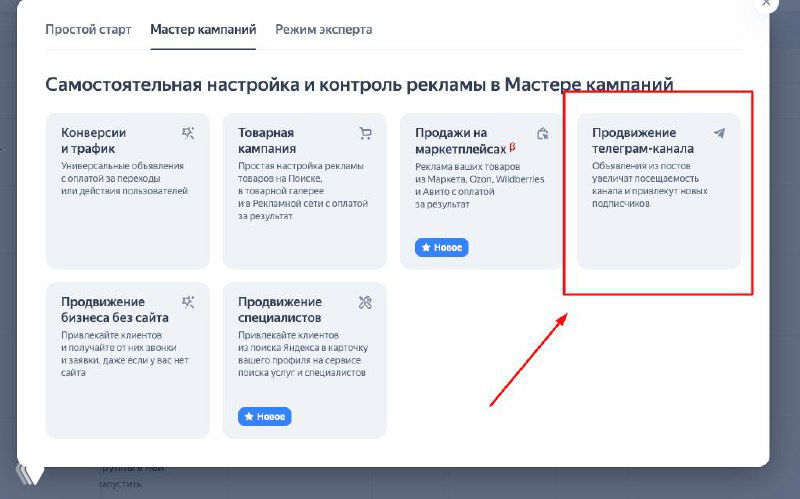
Task: Click description 'Объявления из постов увеличат посещаемость'
Action: point(650,185)
